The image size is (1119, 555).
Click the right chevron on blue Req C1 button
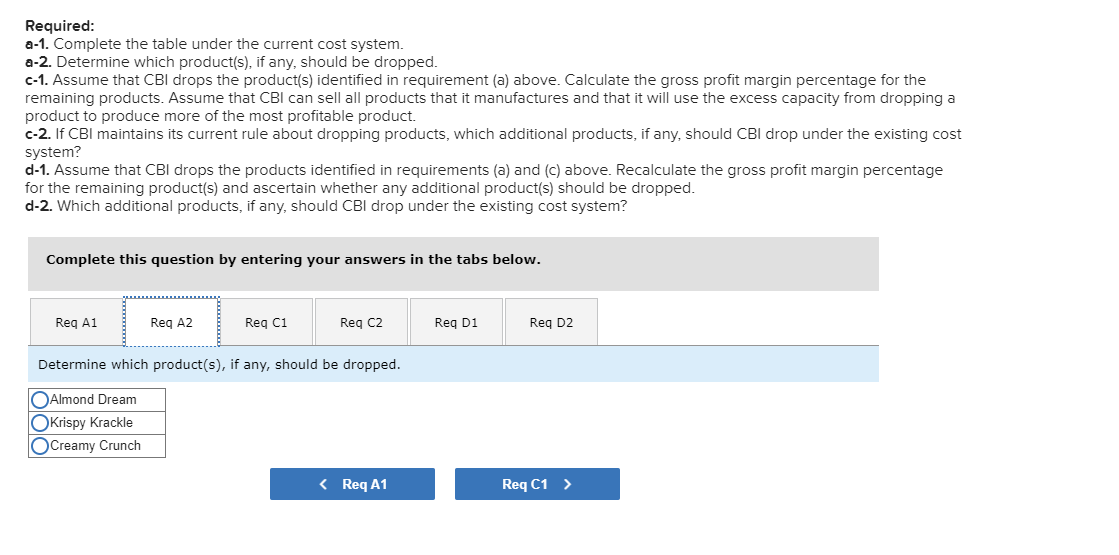point(567,484)
